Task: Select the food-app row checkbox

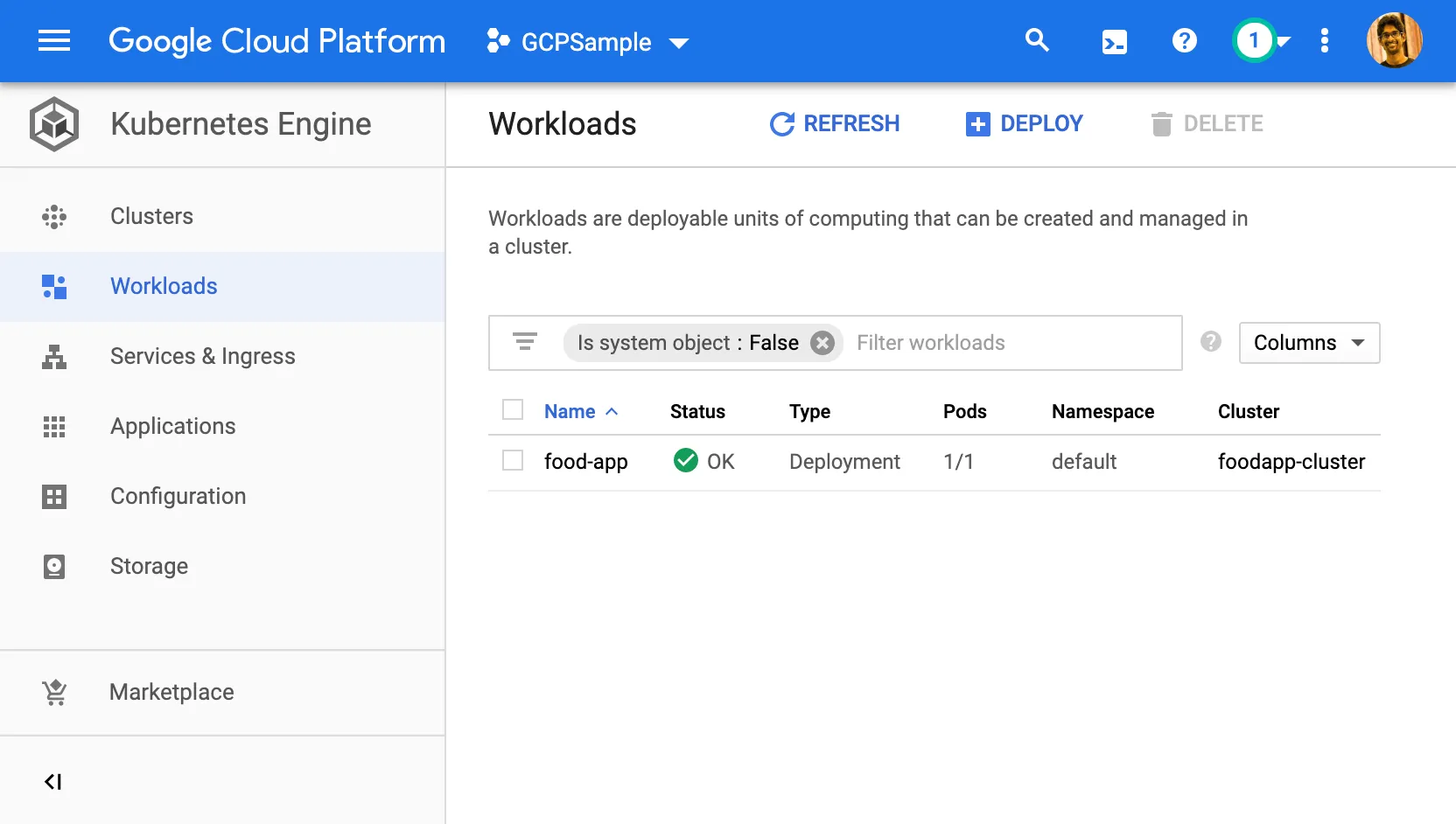Action: [513, 460]
